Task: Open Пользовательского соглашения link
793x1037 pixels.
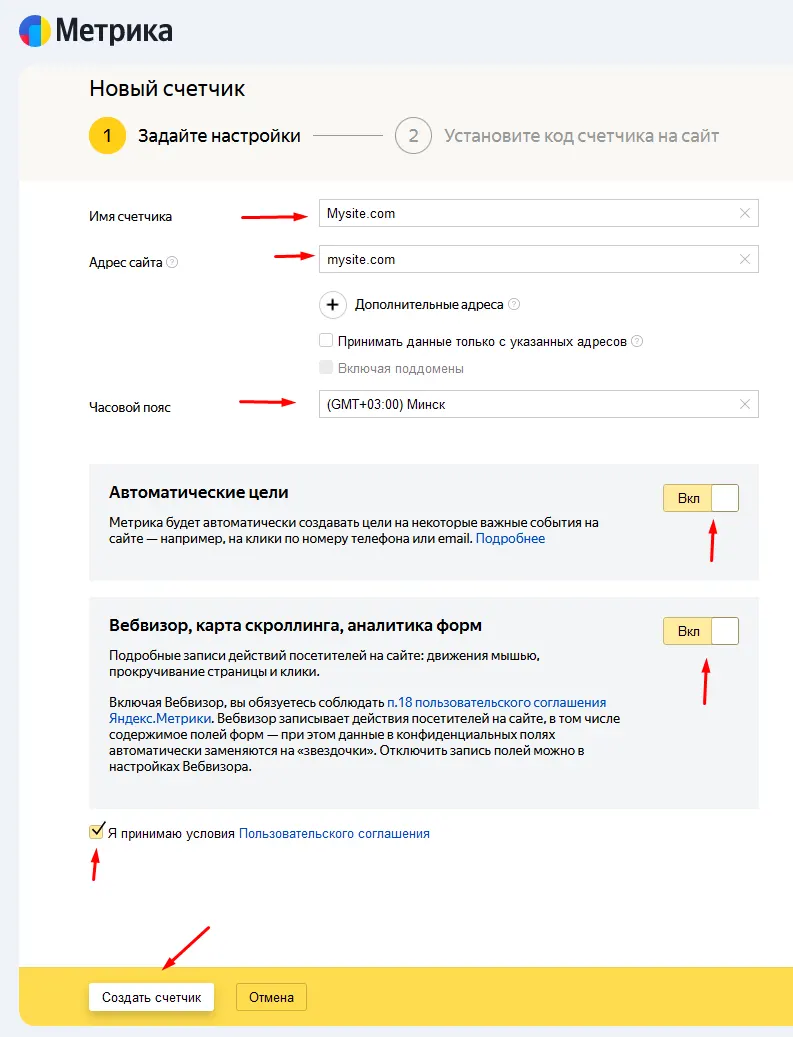Action: 334,833
